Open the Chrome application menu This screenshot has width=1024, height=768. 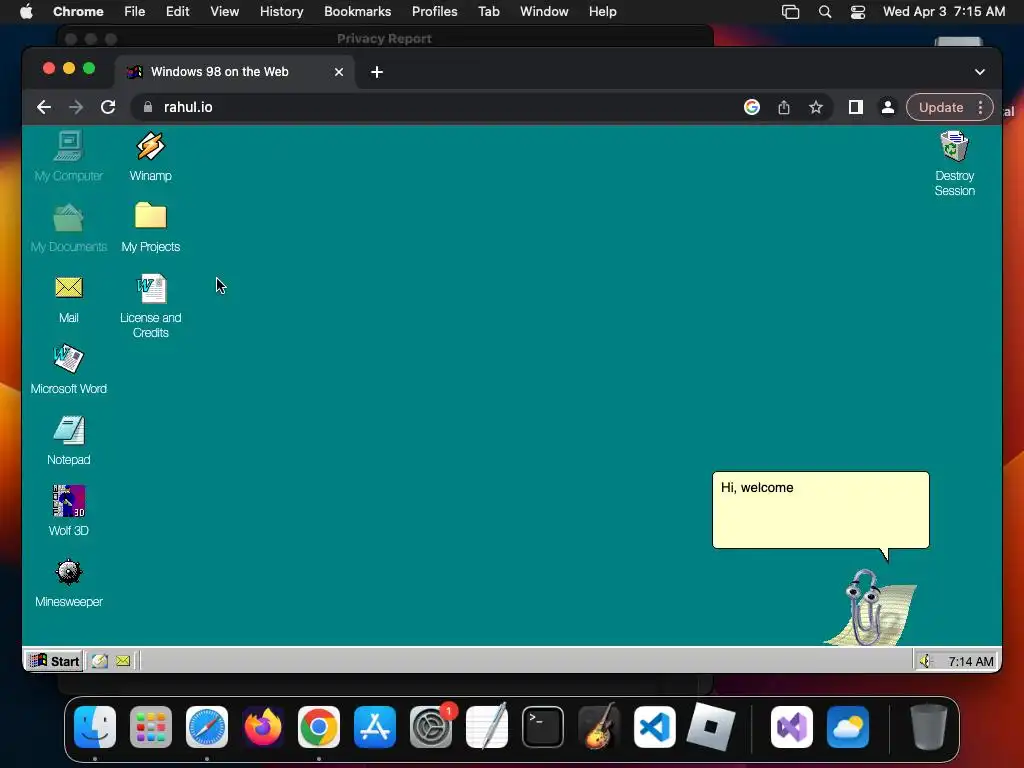[x=78, y=12]
